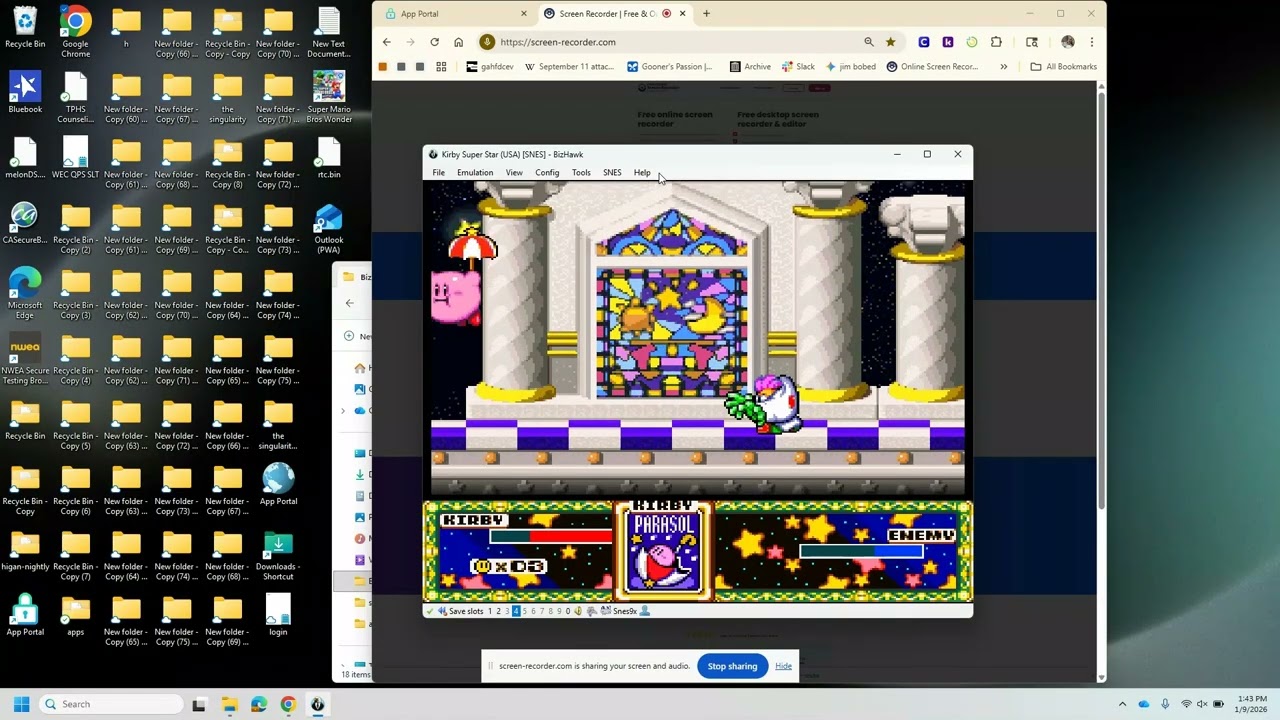
Task: Open the Online Screen Recor... bookmark
Action: 932,67
